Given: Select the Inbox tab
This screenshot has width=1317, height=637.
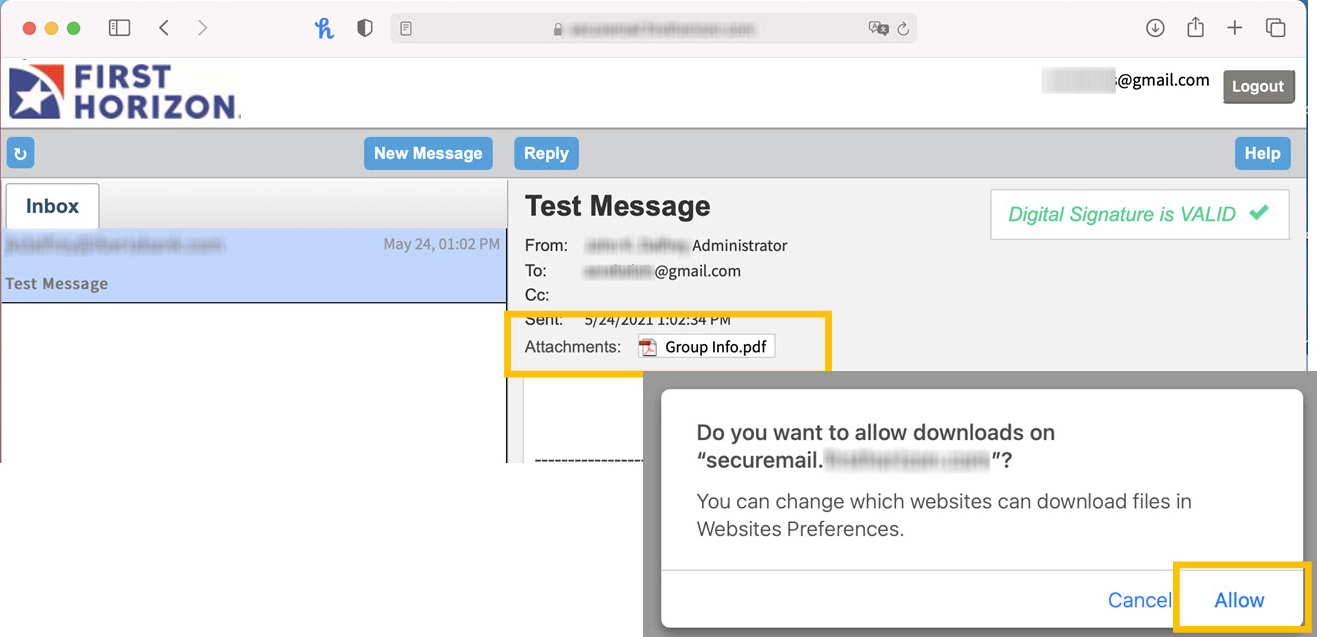Looking at the screenshot, I should [x=52, y=206].
